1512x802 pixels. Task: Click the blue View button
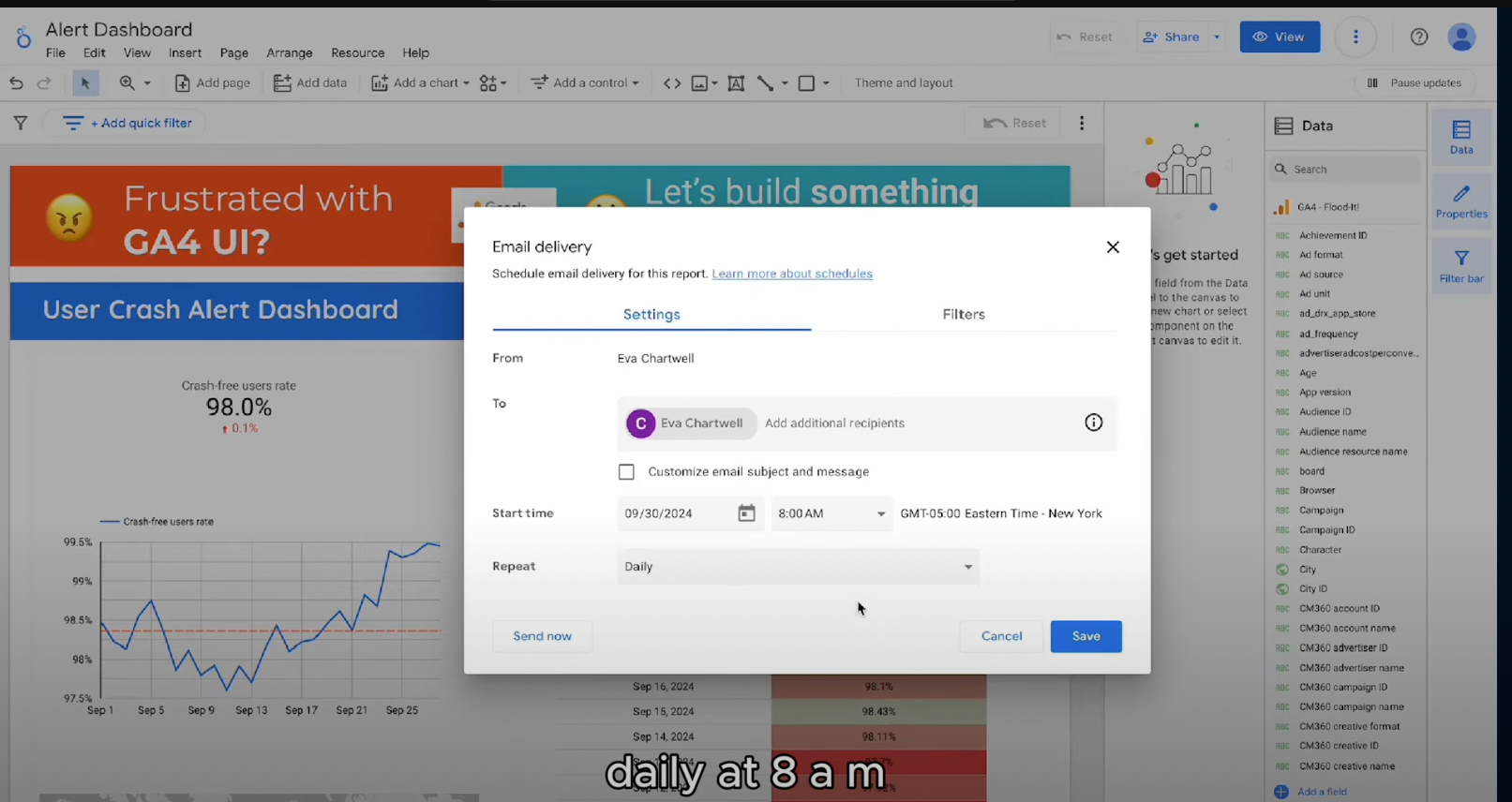[x=1280, y=37]
